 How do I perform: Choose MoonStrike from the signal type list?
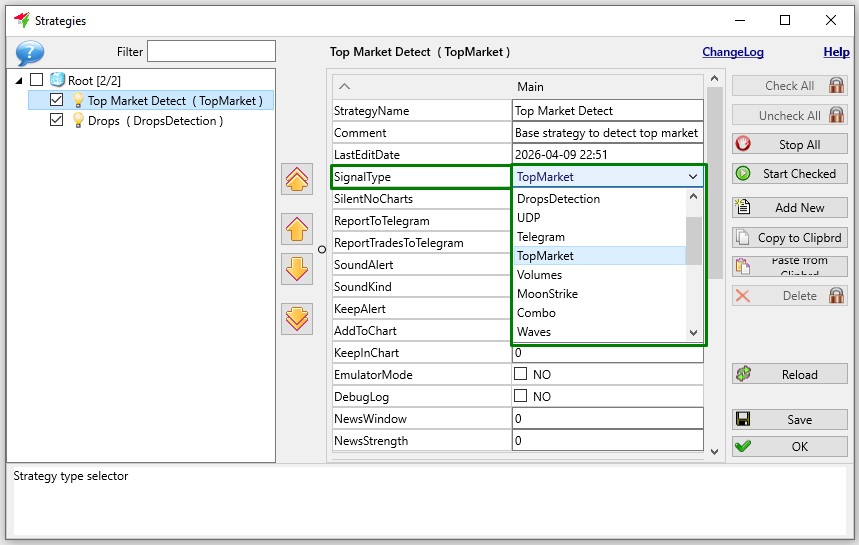click(547, 294)
